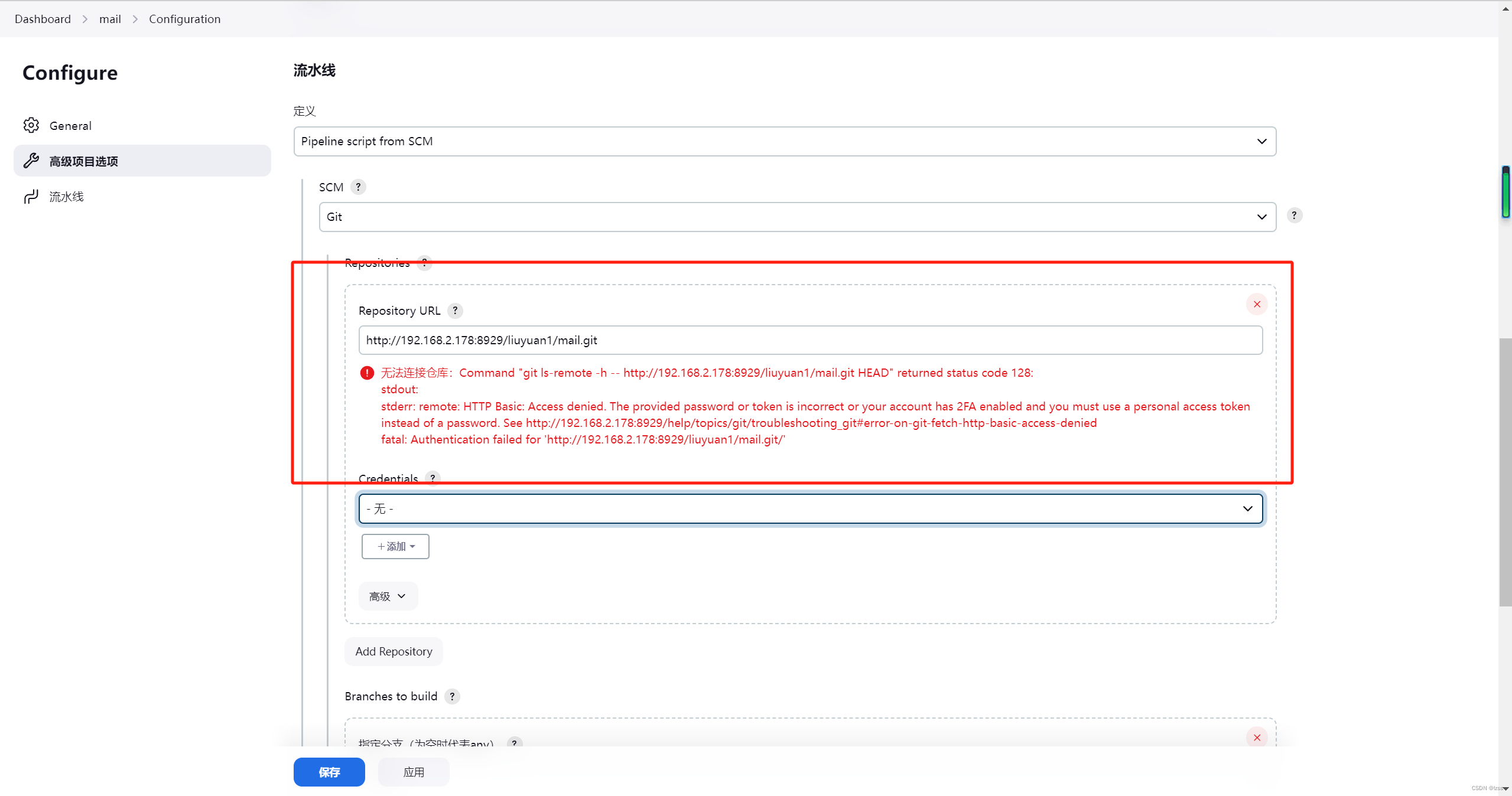Select Pipeline script from SCM dropdown
The height and width of the screenshot is (796, 1512).
[x=783, y=141]
